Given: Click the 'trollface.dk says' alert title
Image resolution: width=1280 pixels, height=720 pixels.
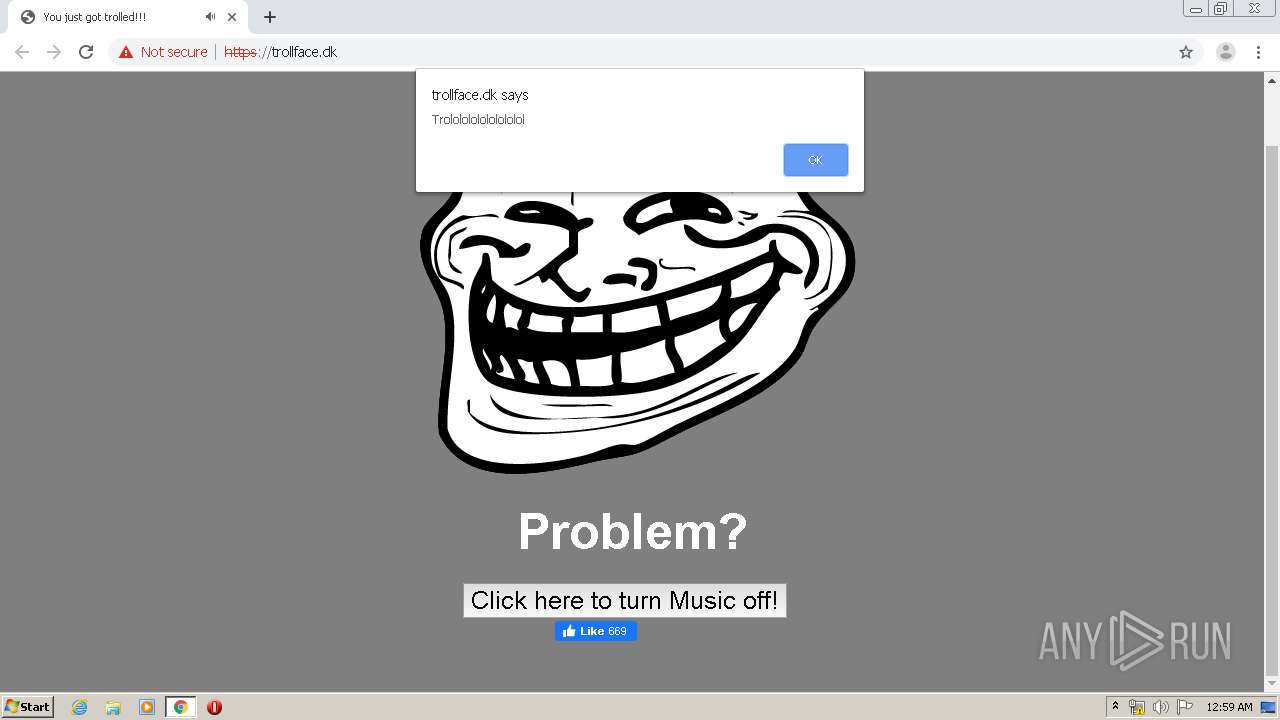Looking at the screenshot, I should (x=480, y=95).
